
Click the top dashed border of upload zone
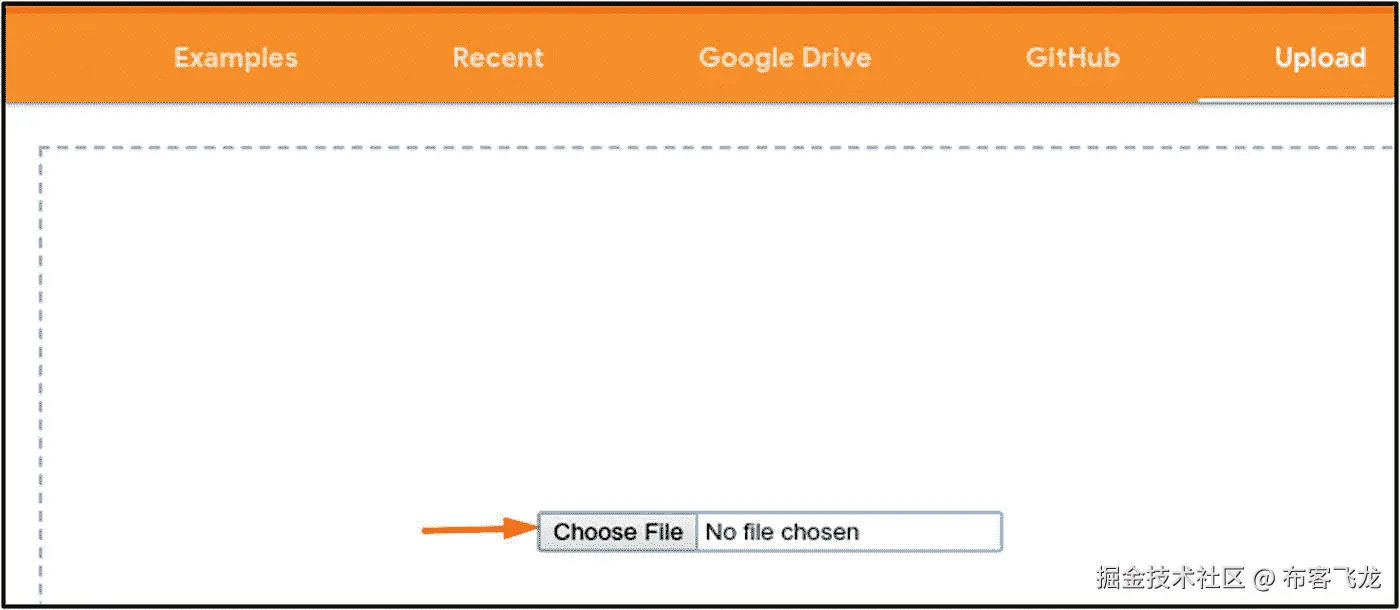pyautogui.click(x=700, y=148)
